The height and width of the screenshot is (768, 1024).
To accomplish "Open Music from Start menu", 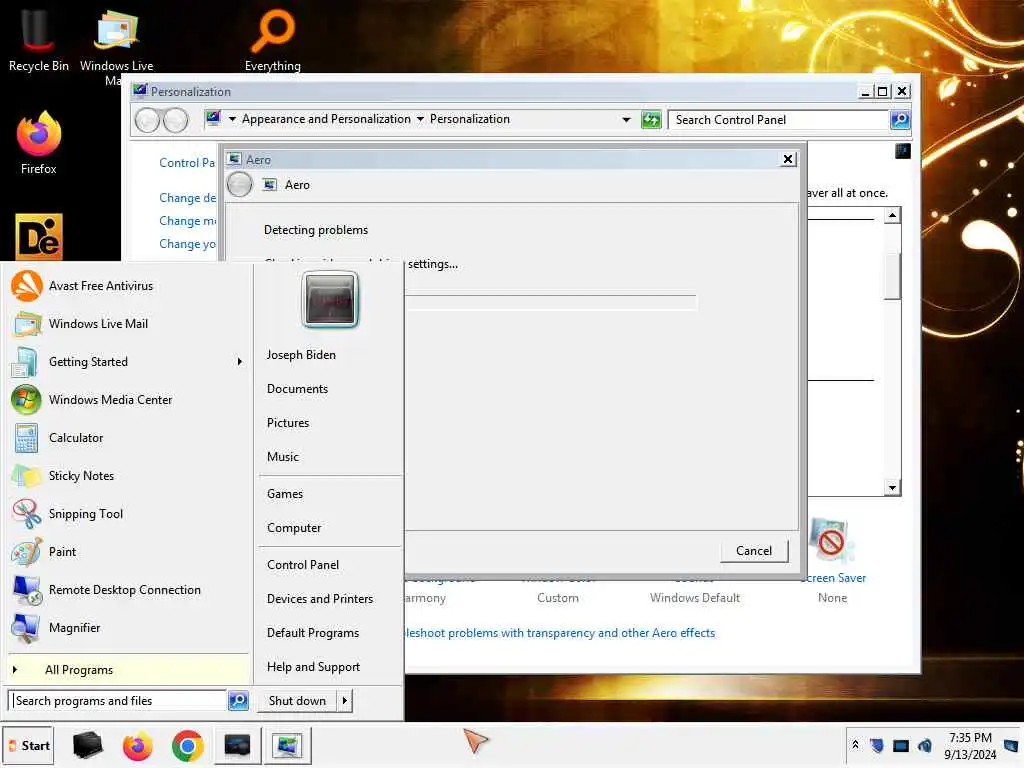I will click(x=283, y=457).
